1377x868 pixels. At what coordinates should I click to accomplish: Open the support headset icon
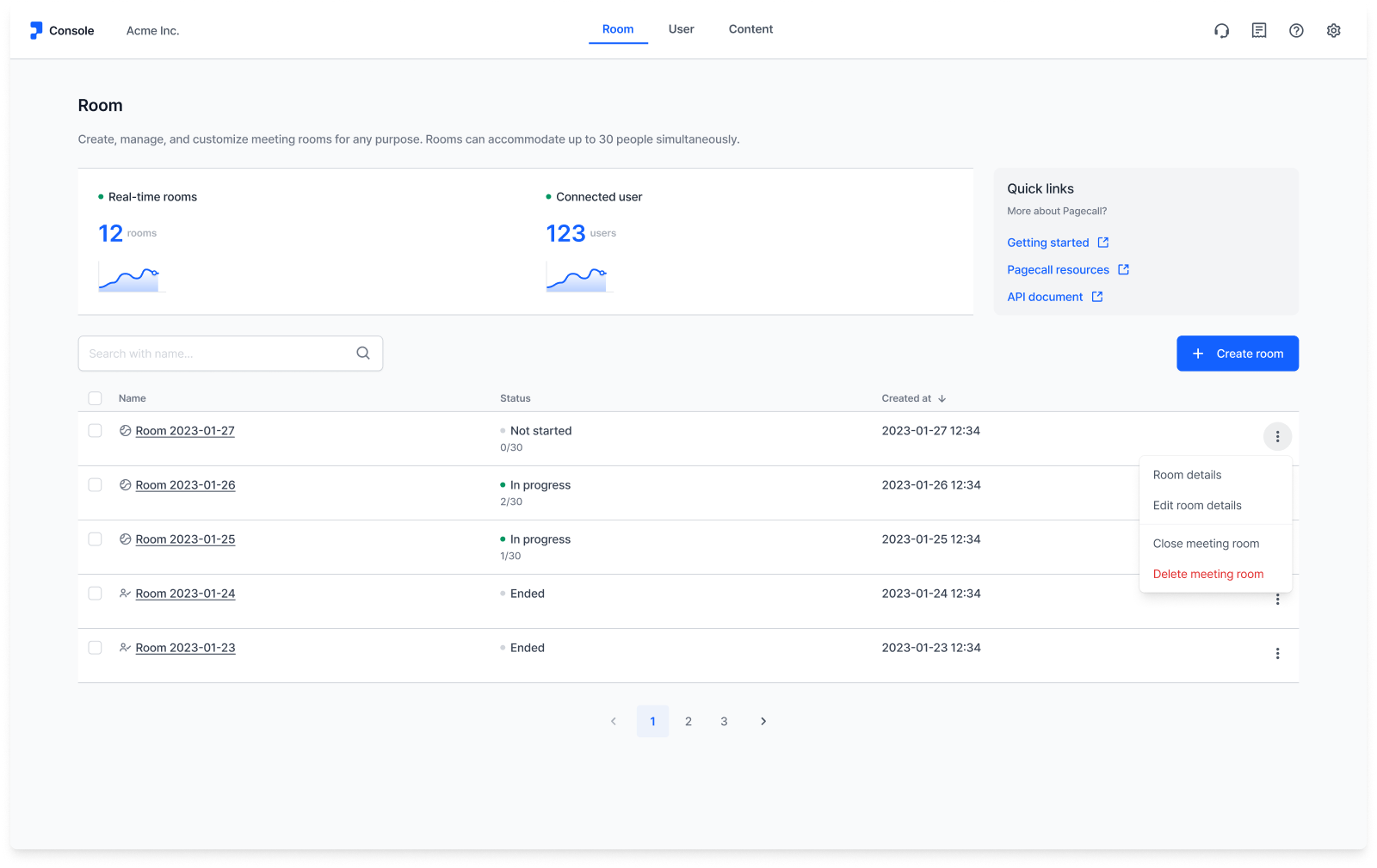[x=1221, y=31]
